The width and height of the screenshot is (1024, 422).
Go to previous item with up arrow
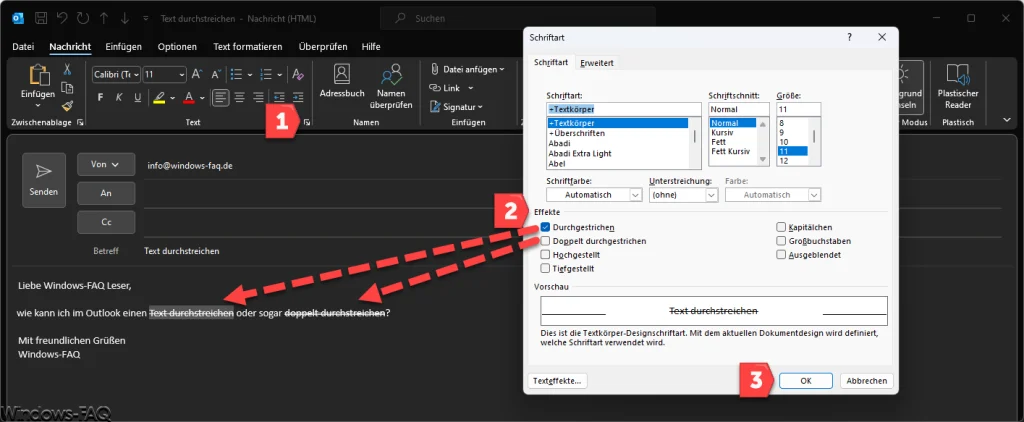(x=106, y=18)
